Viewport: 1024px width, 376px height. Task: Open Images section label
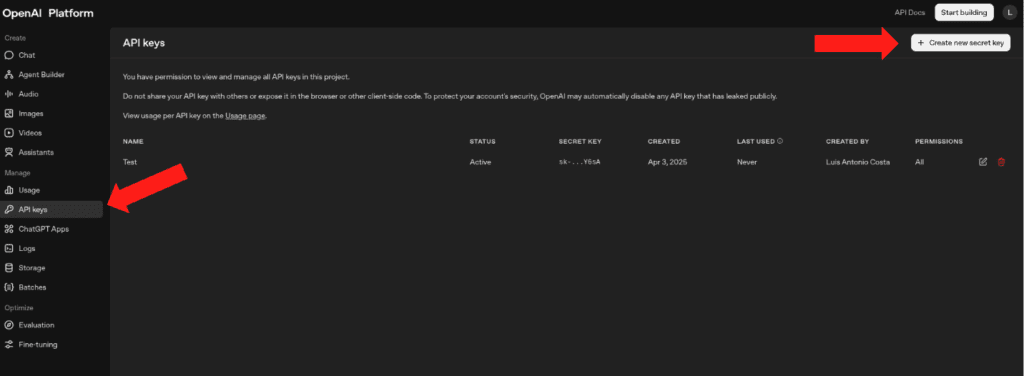31,114
